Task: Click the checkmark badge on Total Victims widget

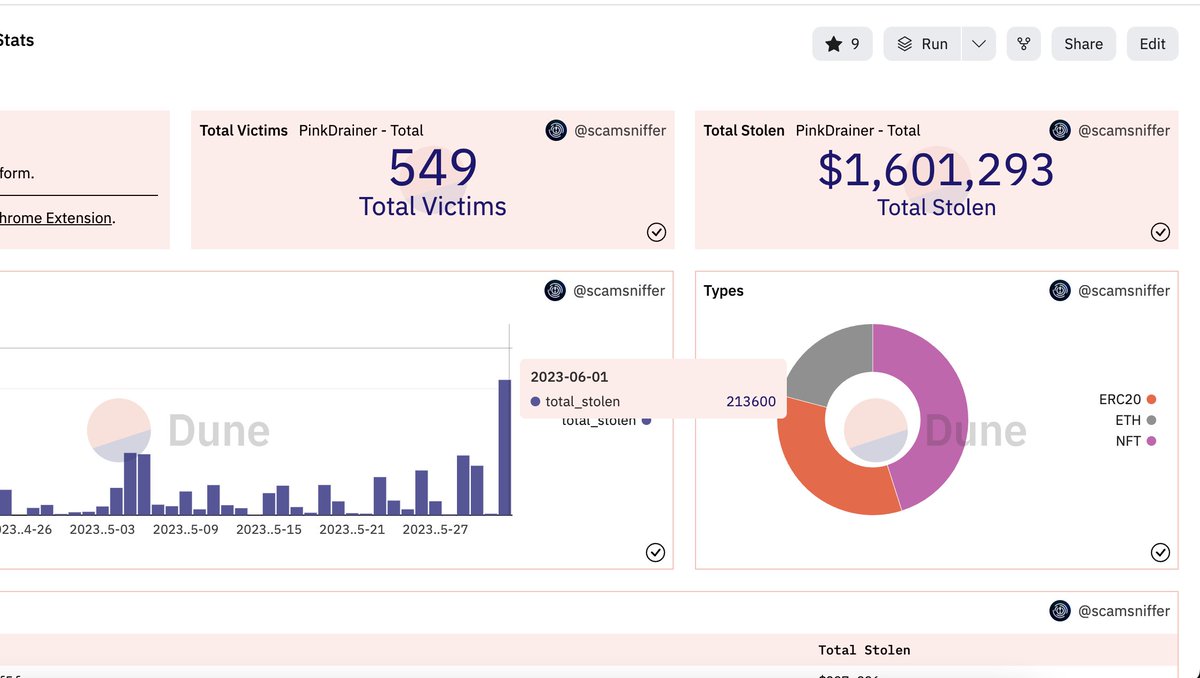Action: 657,231
